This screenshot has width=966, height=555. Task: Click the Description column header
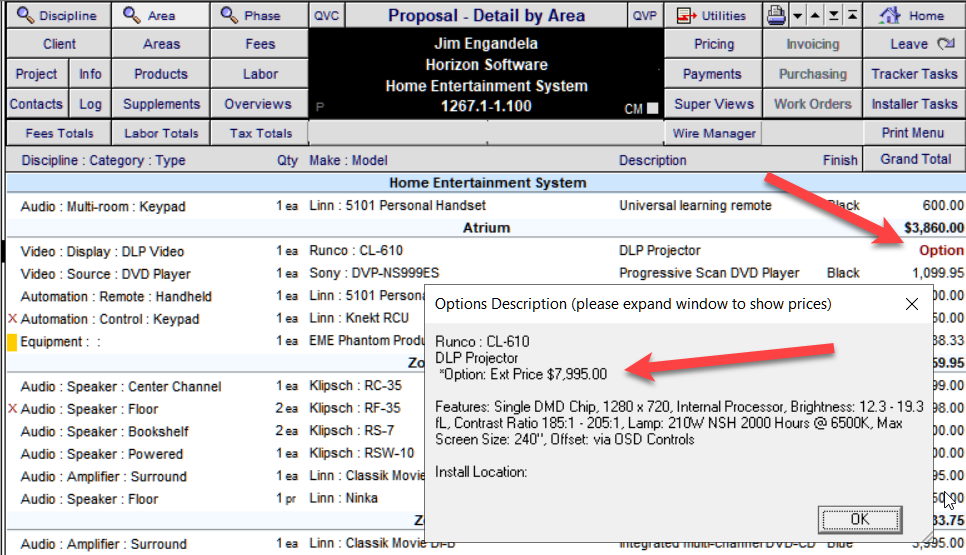click(652, 160)
